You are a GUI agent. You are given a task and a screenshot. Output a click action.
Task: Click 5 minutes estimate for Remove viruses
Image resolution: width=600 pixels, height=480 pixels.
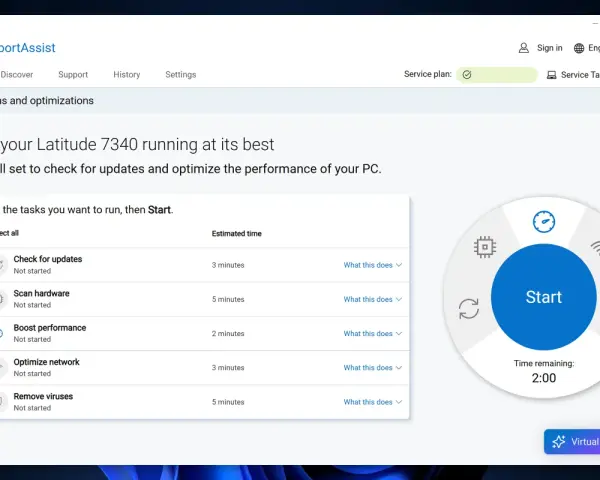228,402
